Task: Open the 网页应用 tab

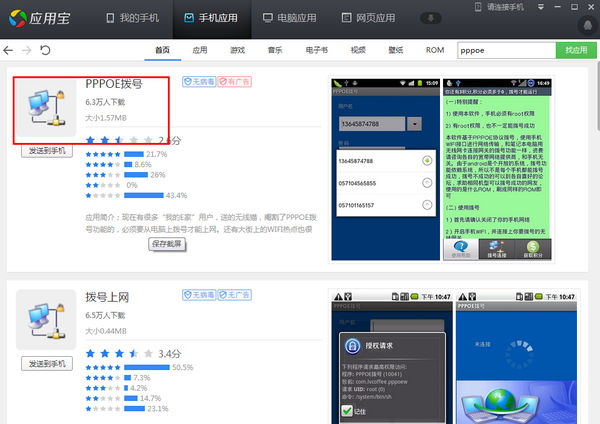Action: 368,18
